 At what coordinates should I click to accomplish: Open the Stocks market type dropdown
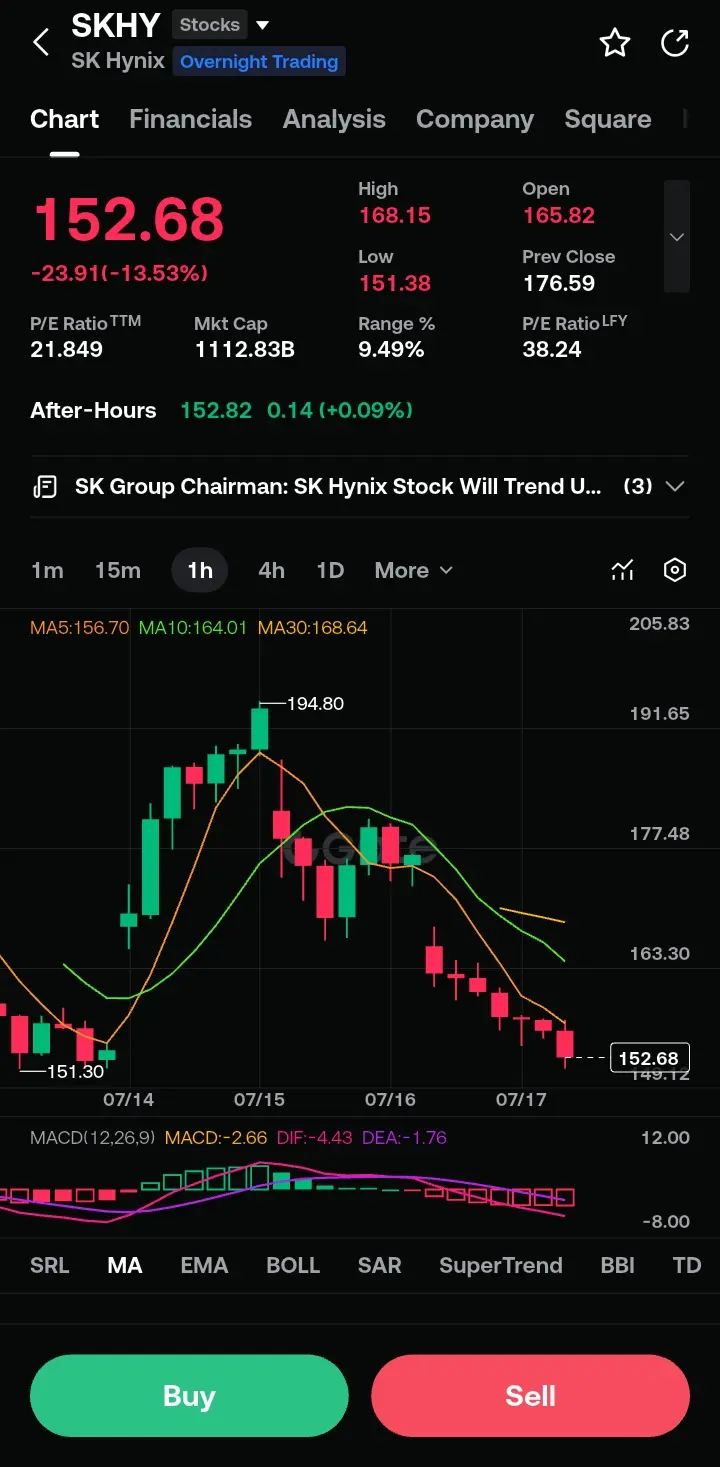tap(221, 25)
